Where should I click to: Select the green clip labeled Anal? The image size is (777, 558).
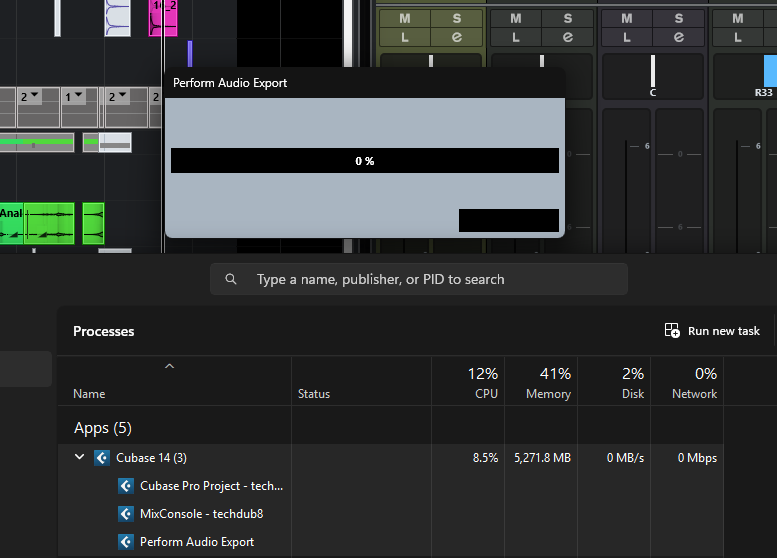coord(11,223)
